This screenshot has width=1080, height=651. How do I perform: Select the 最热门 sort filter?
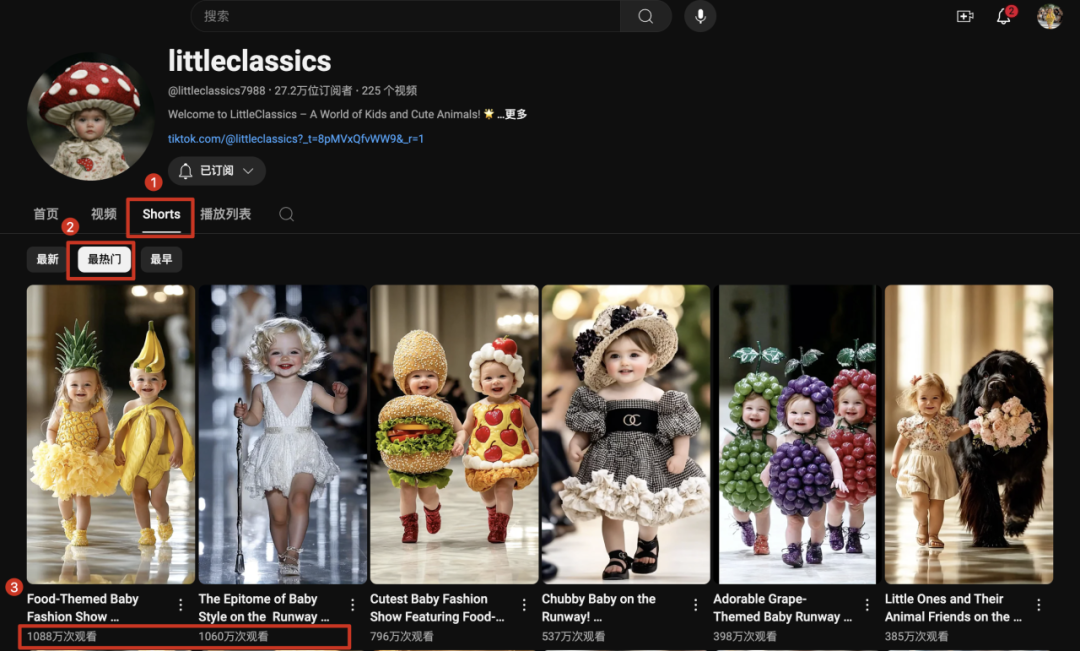coord(104,260)
